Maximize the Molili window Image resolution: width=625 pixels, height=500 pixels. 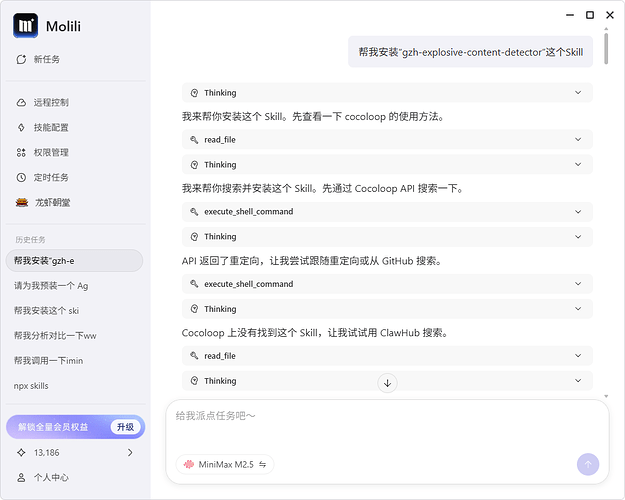[x=590, y=15]
